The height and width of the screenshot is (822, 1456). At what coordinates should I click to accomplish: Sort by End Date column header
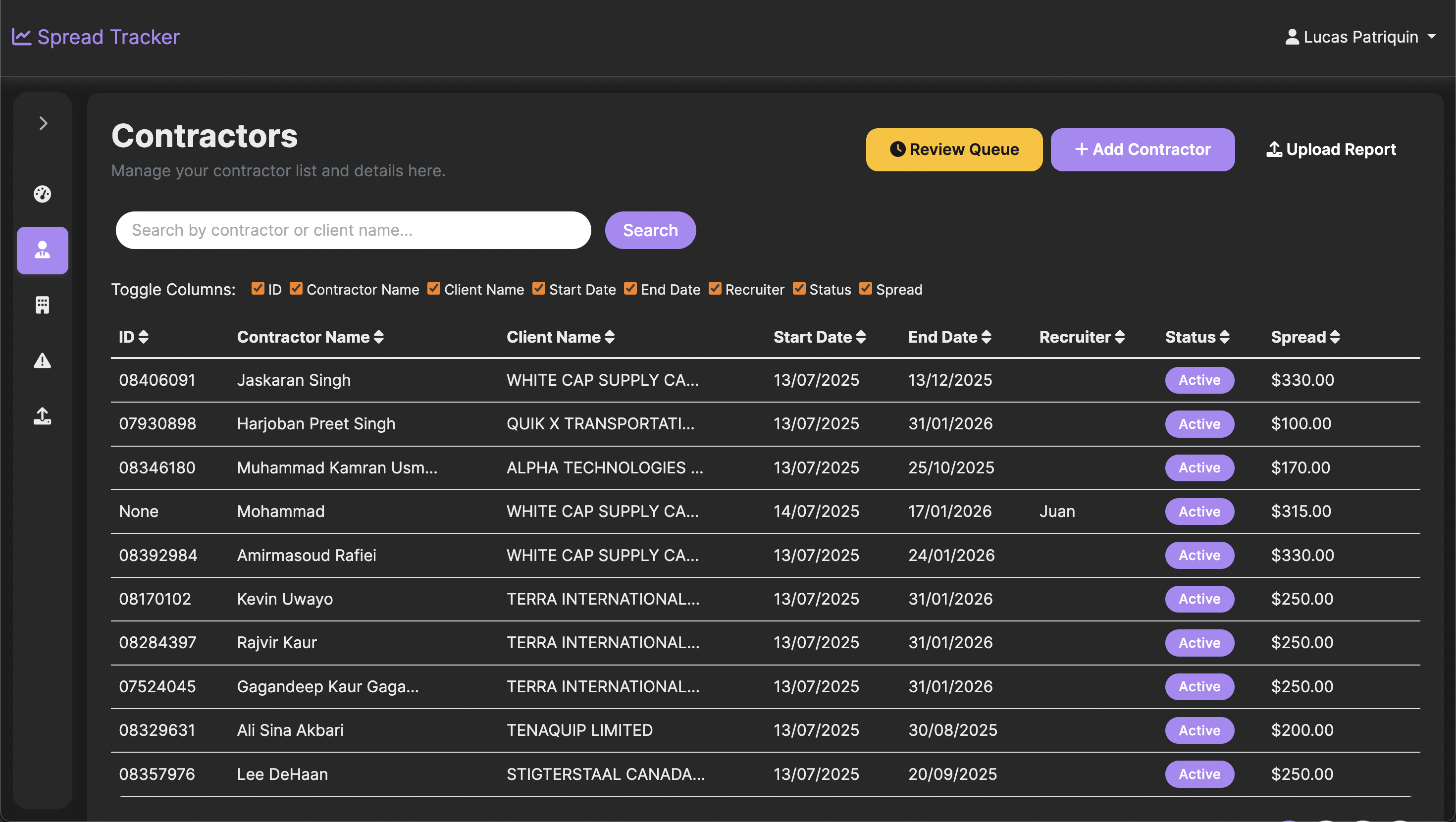click(949, 337)
